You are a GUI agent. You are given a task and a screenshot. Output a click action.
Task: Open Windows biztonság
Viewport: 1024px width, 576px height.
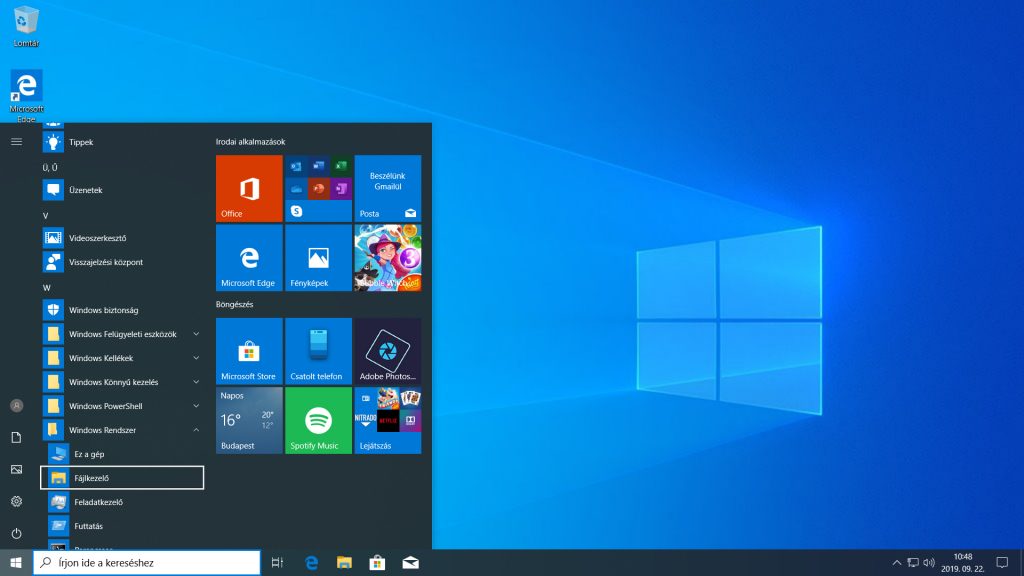pyautogui.click(x=122, y=310)
